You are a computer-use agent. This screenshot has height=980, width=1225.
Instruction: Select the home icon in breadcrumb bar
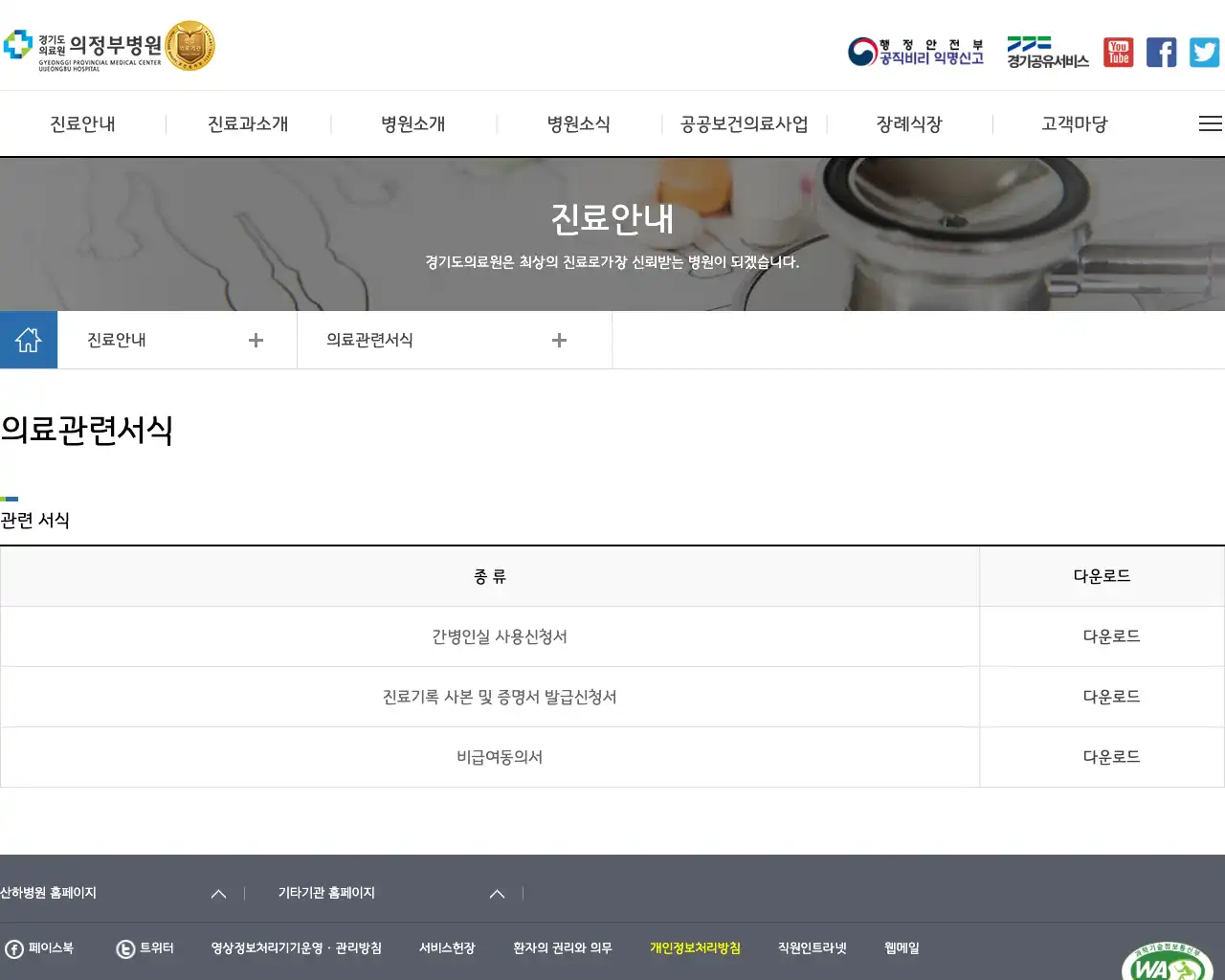coord(29,340)
